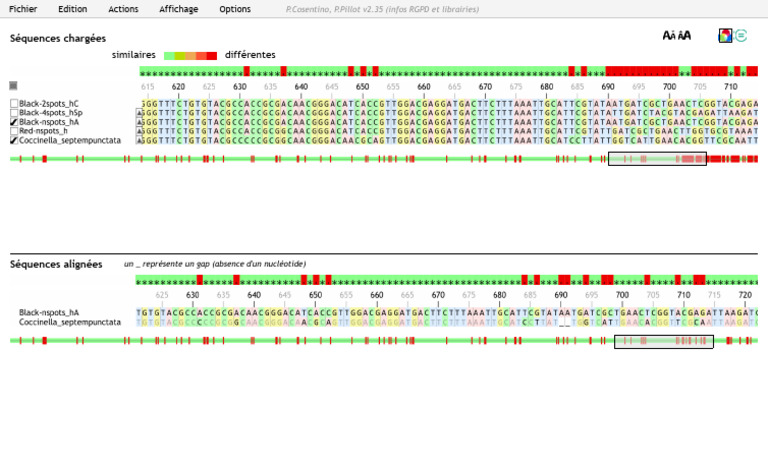Screen dimensions: 768x464
Task: Decrease sequence font size with small Aa icon
Action: [x=669, y=35]
